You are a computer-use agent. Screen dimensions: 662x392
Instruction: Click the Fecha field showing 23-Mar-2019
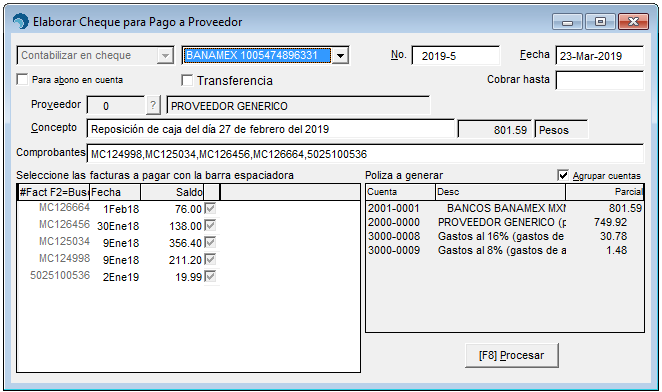point(600,56)
